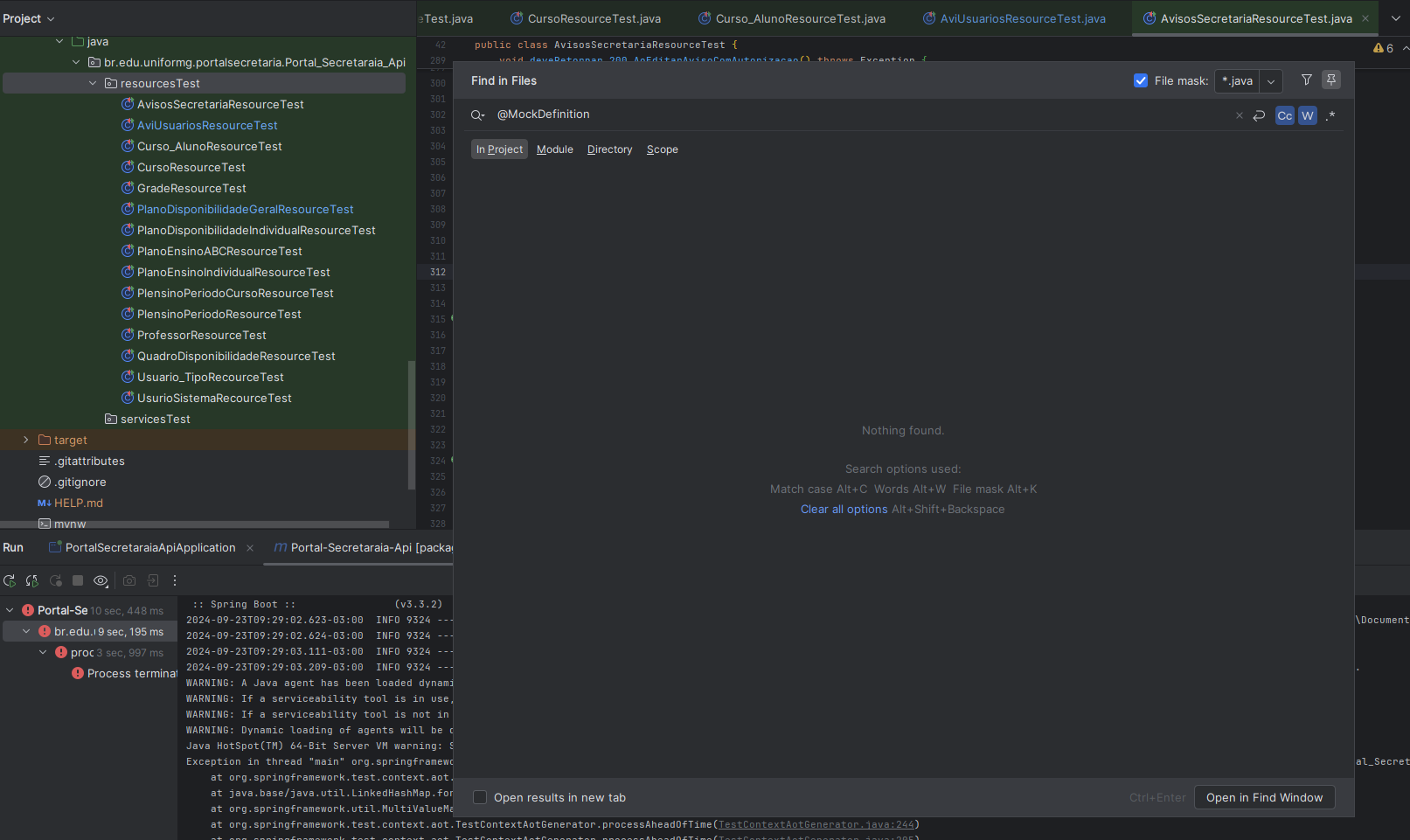1410x840 pixels.
Task: Select Curso_AlunoResourceTest class icon in tree
Action: tap(128, 146)
